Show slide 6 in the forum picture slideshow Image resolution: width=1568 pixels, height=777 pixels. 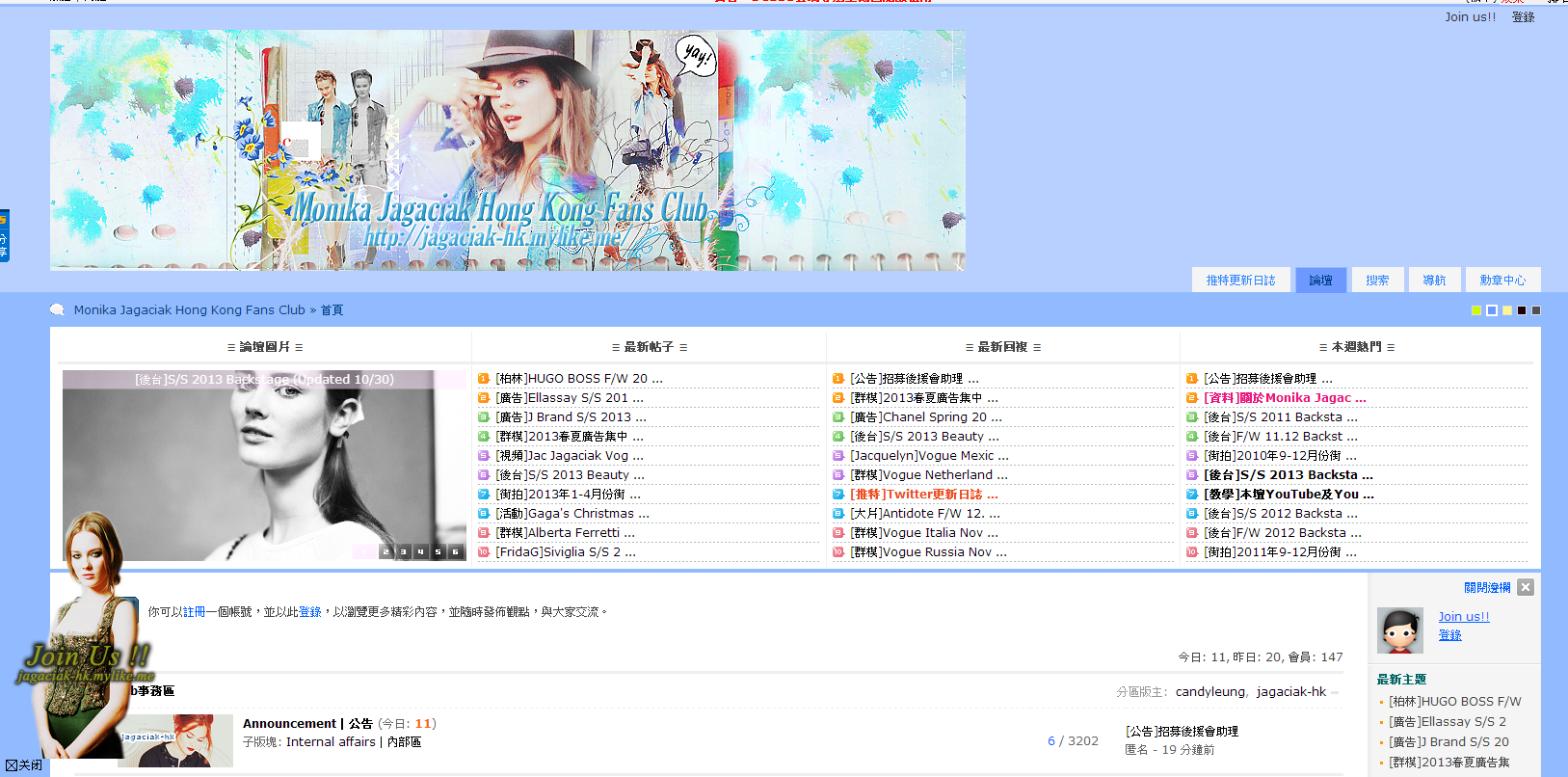point(455,552)
